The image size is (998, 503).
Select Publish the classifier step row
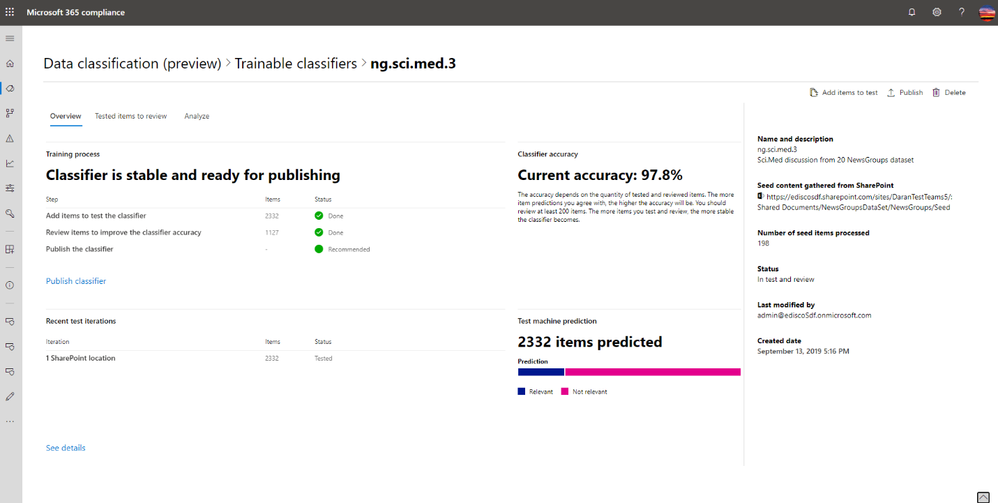pyautogui.click(x=275, y=249)
